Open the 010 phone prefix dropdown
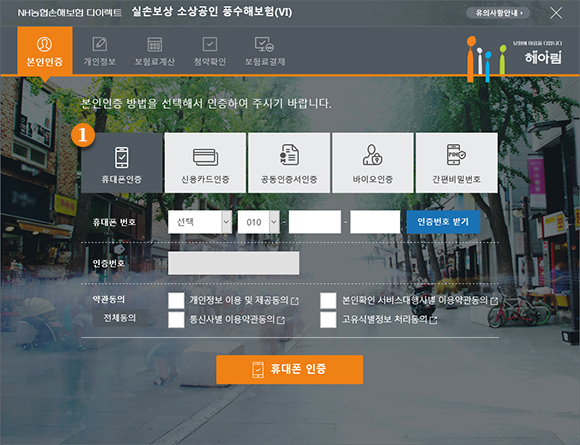The height and width of the screenshot is (445, 580). (x=258, y=222)
